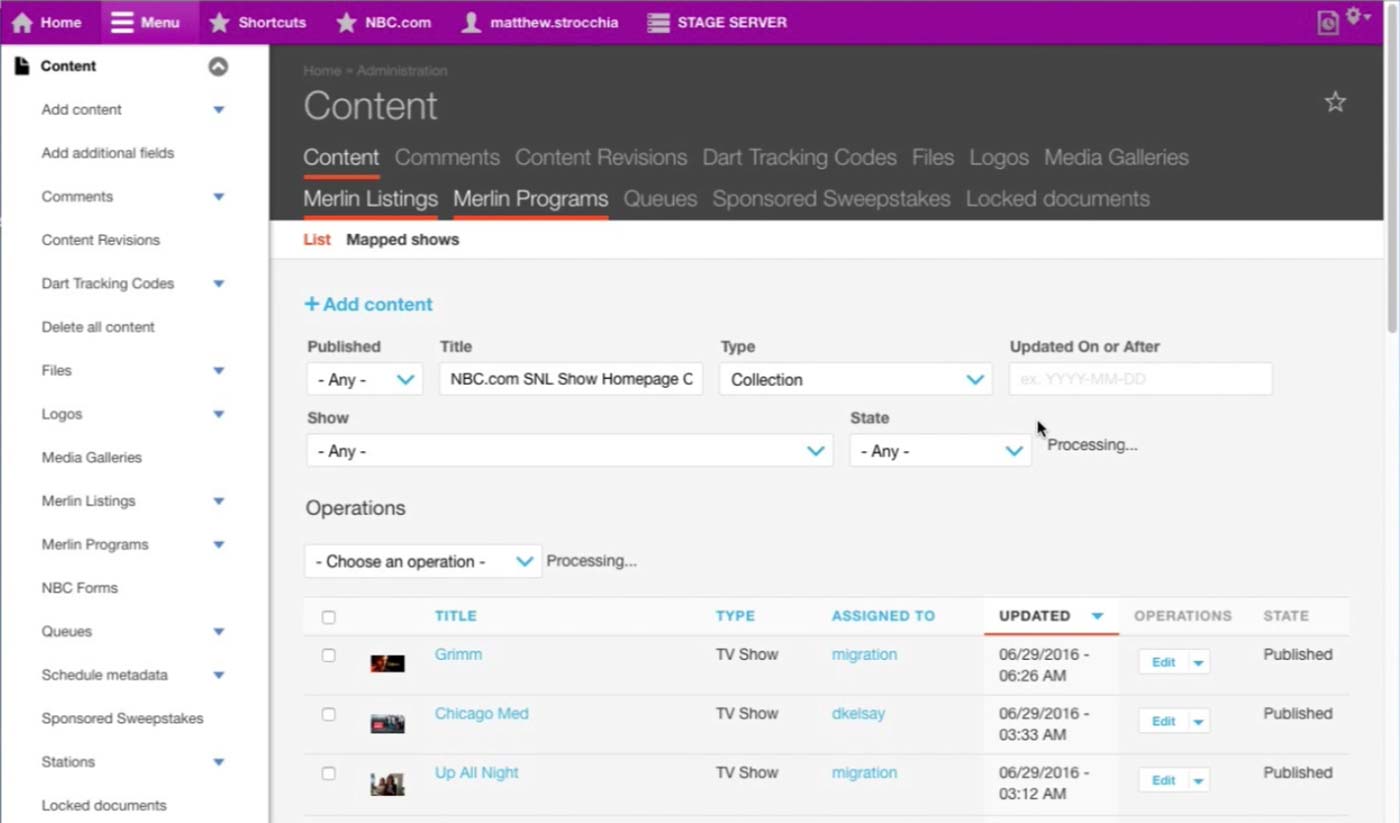Open the Up All Night title link

tap(476, 773)
